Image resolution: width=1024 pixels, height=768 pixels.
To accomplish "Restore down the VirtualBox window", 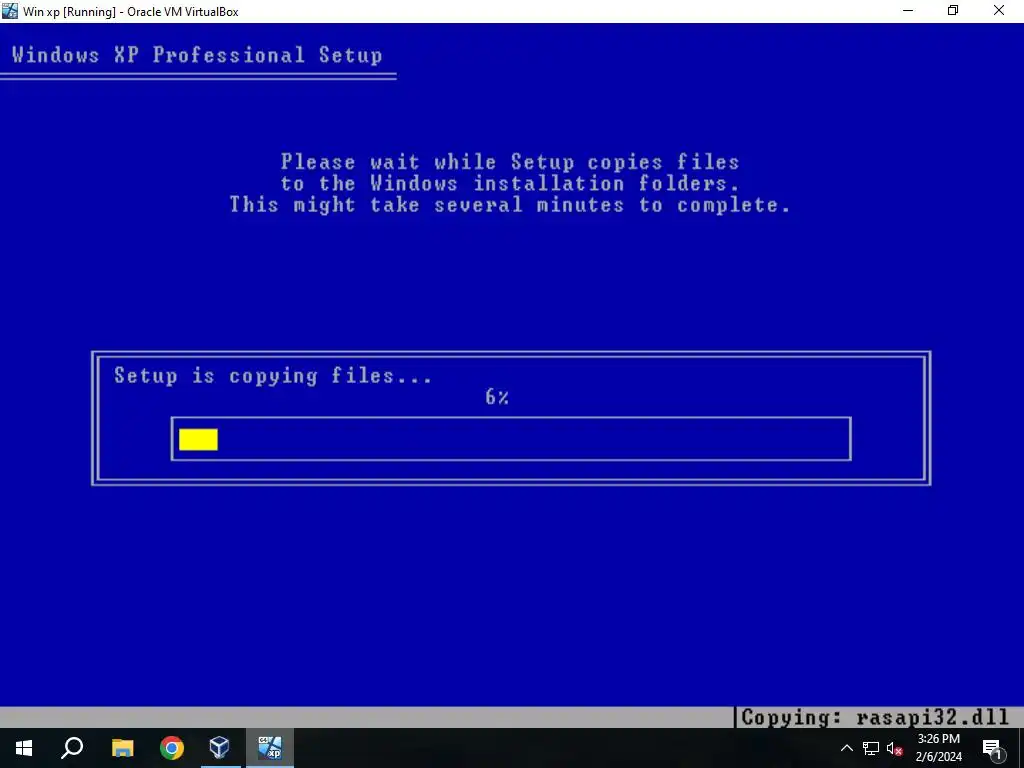I will click(953, 10).
